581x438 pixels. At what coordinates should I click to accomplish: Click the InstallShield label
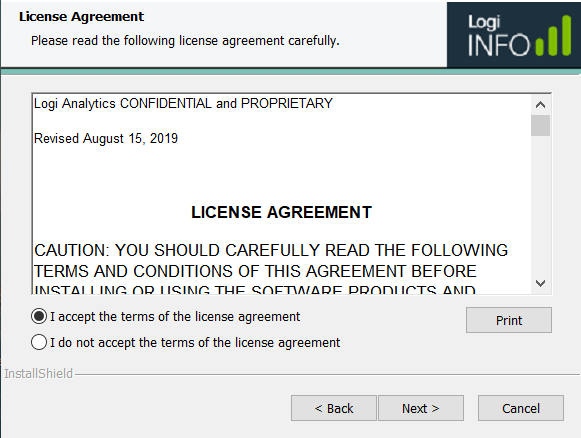(x=39, y=374)
